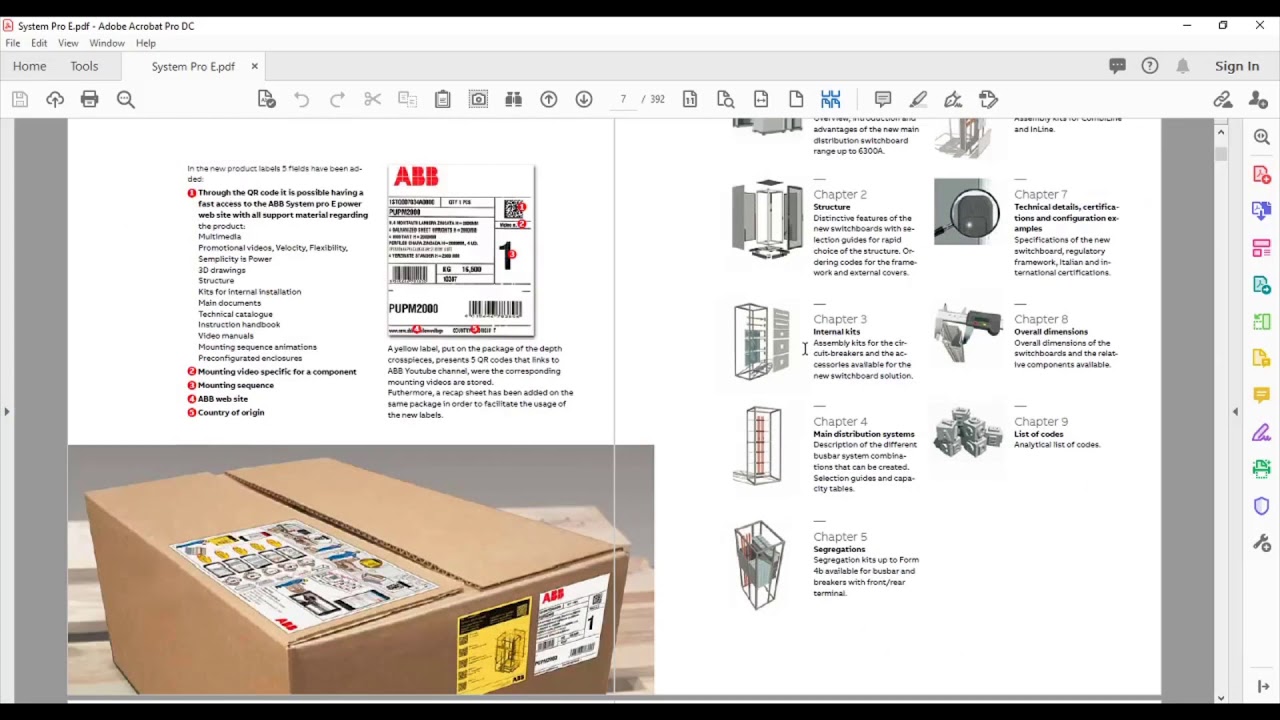Open the search magnifier tool in the toolbar
Viewport: 1280px width, 720px height.
tap(126, 99)
